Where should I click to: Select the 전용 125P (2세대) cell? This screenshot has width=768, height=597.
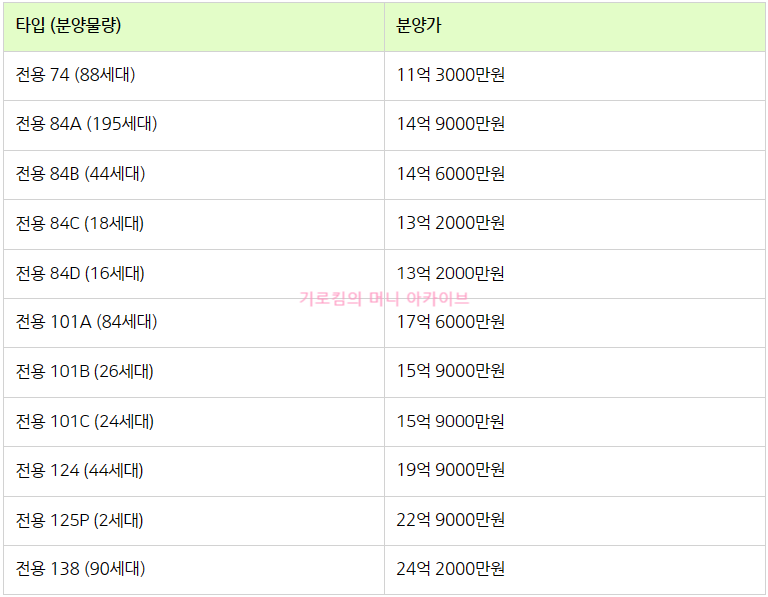pos(194,521)
